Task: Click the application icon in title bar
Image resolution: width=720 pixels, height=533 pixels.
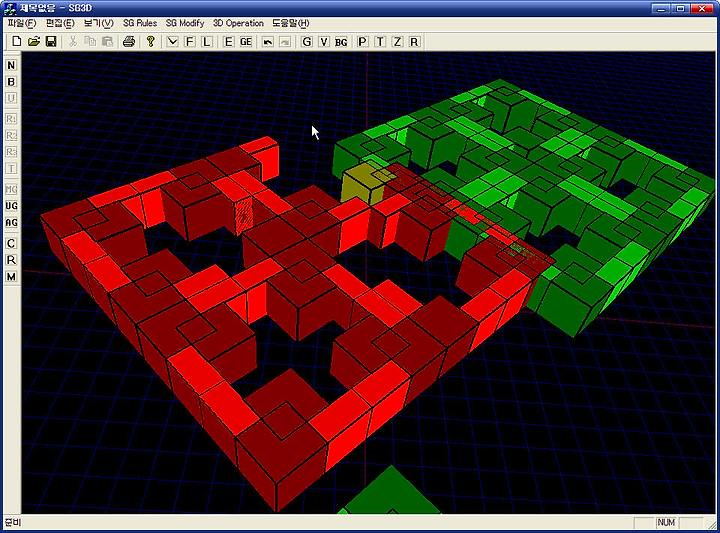Action: click(10, 8)
